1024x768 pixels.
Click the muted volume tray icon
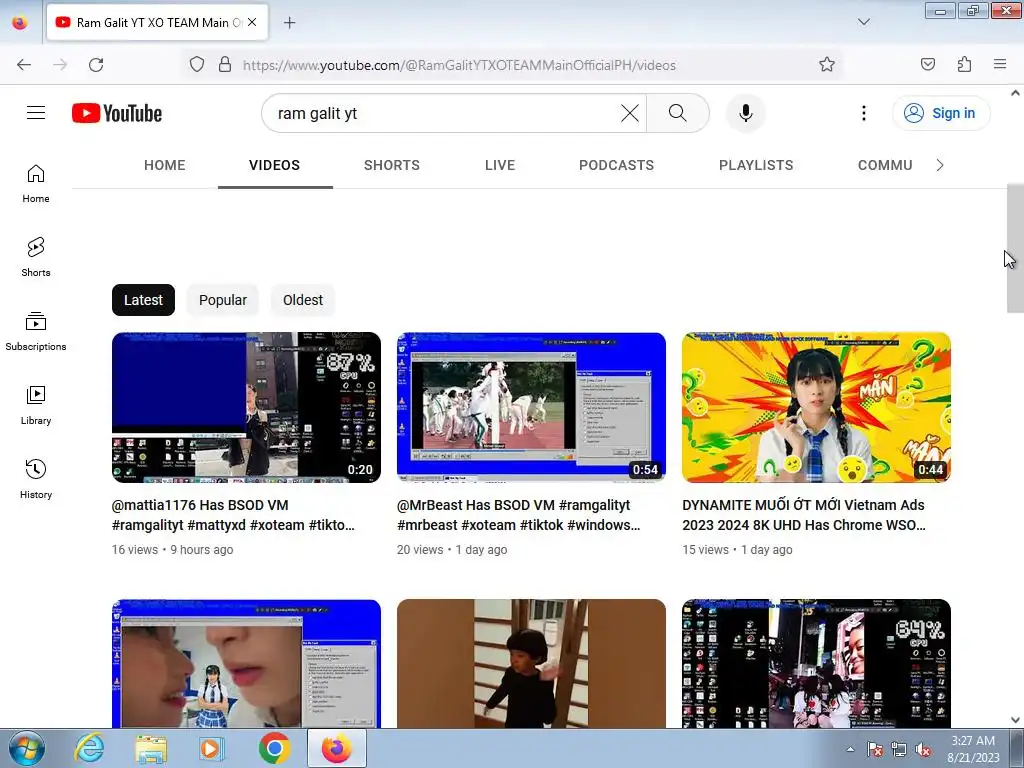point(923,750)
